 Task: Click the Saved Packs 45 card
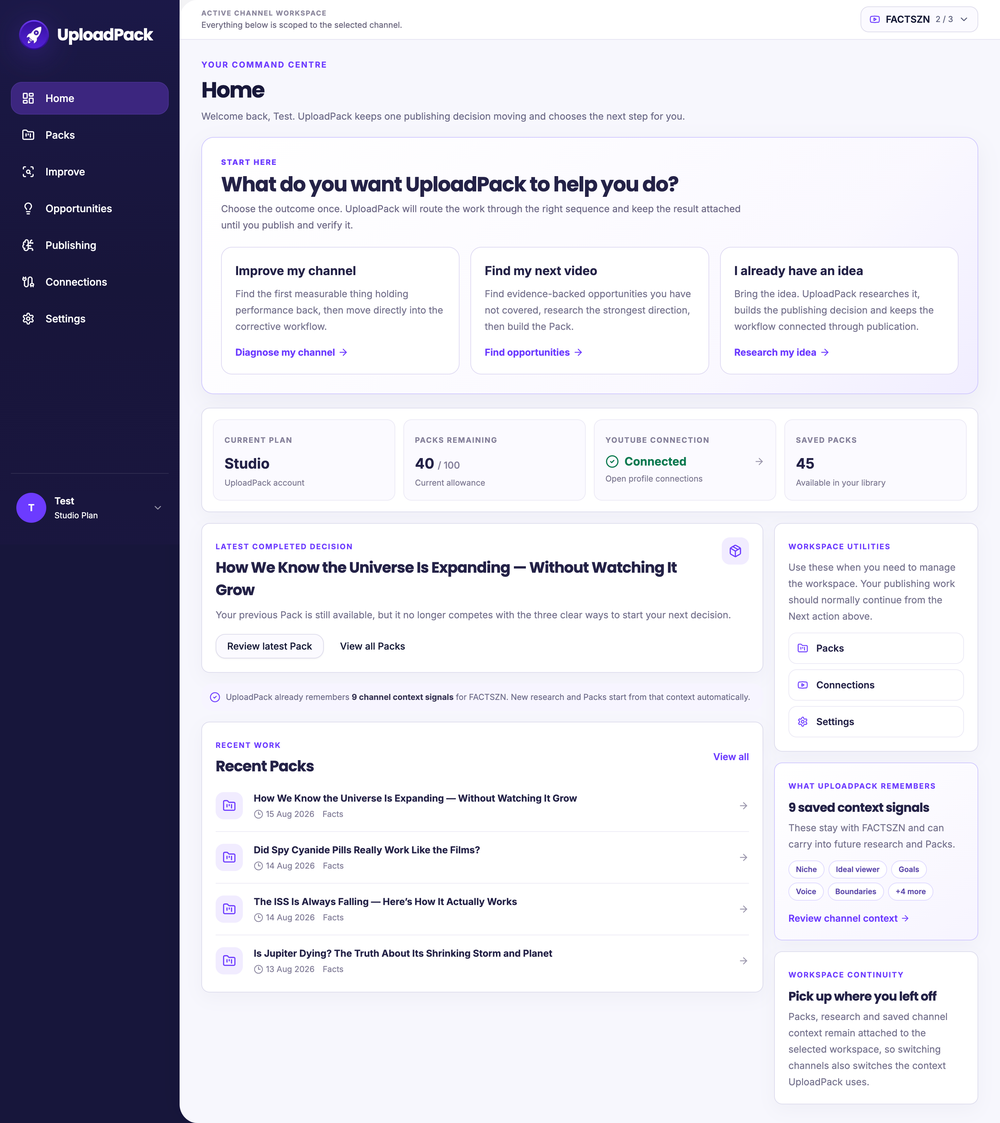point(875,460)
